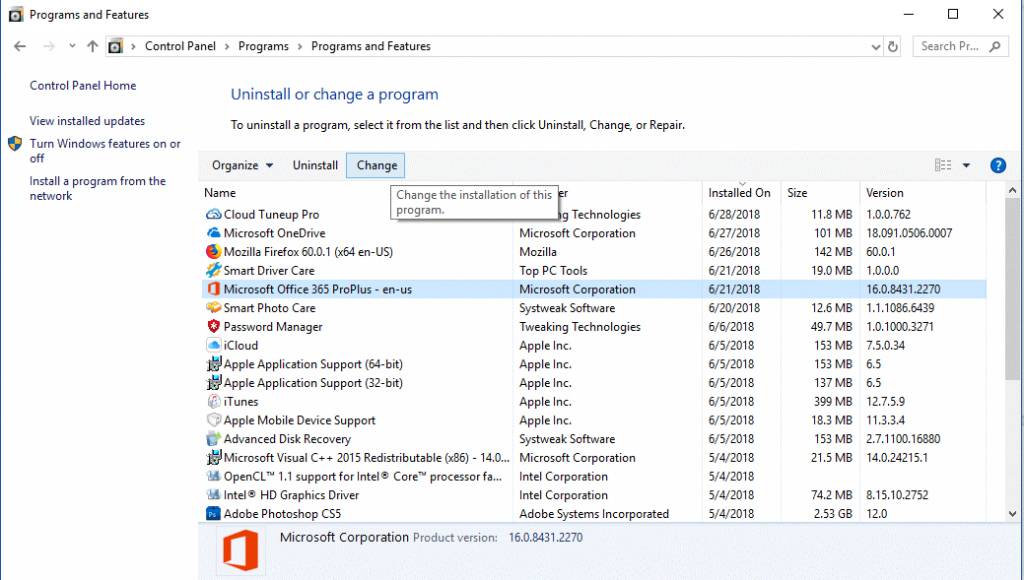Click the search magnifier icon
Image resolution: width=1024 pixels, height=580 pixels.
[995, 46]
